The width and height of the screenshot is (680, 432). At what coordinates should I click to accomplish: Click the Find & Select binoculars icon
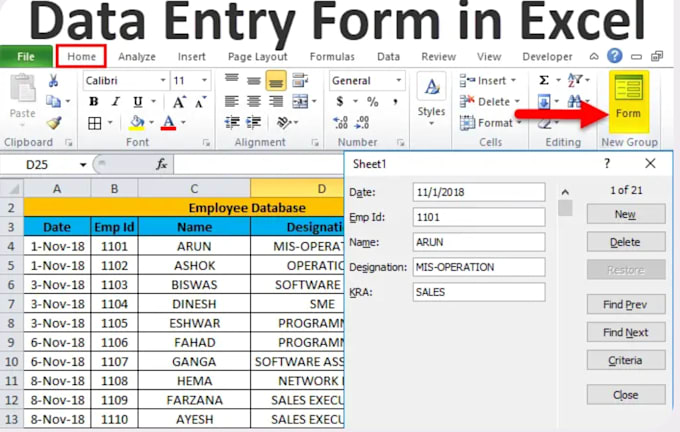[574, 102]
